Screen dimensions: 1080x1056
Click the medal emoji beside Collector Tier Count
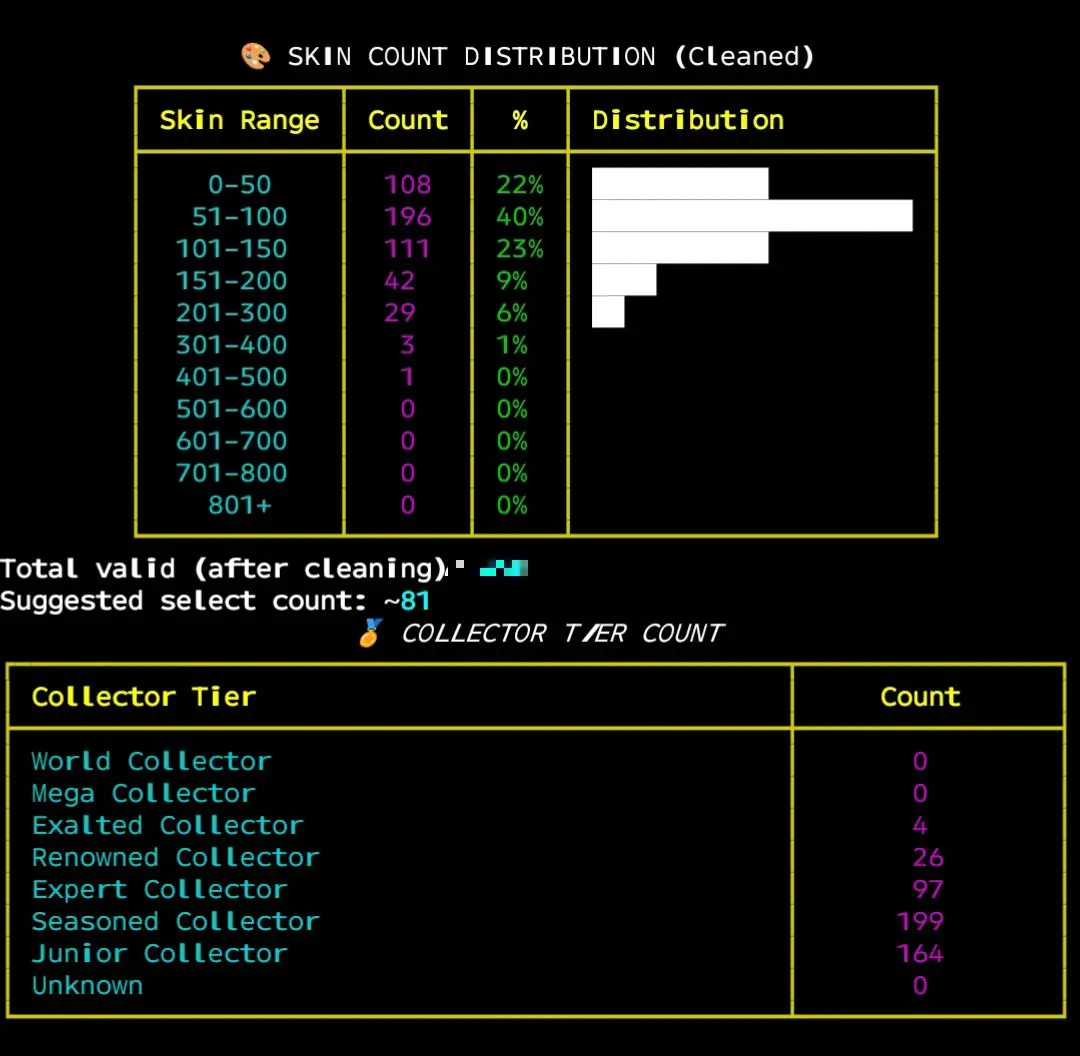371,632
